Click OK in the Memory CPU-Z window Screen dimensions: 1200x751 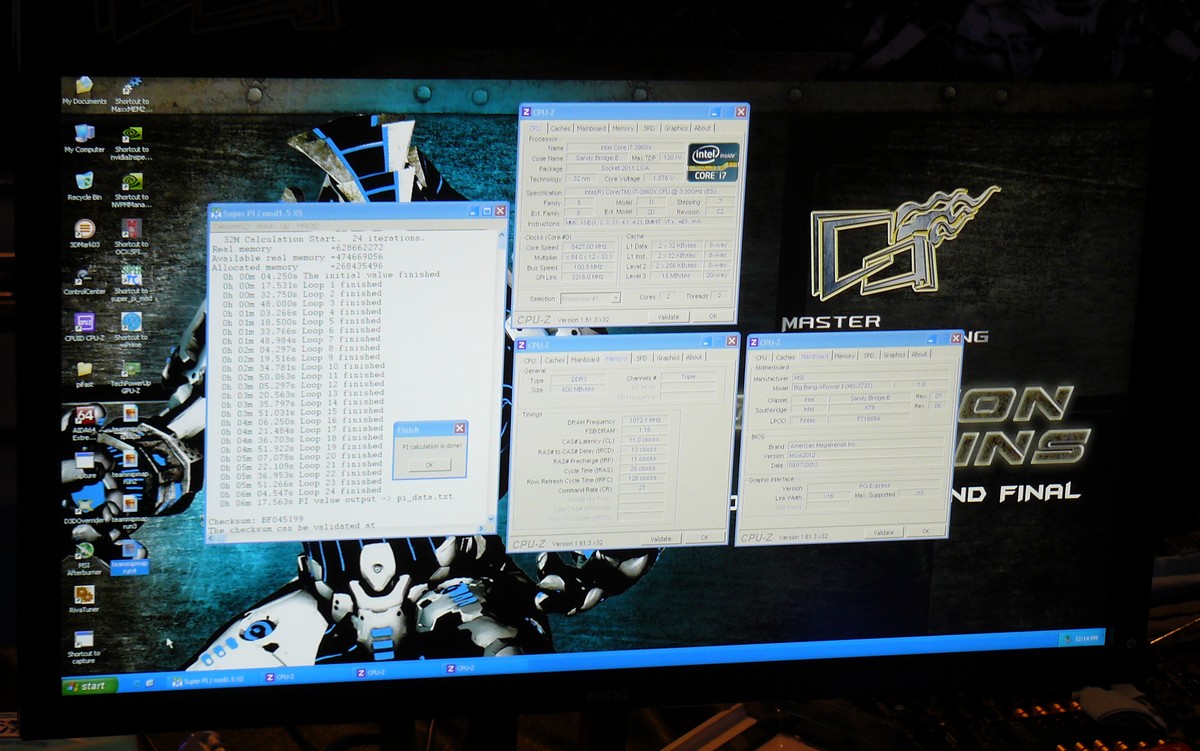coord(704,537)
